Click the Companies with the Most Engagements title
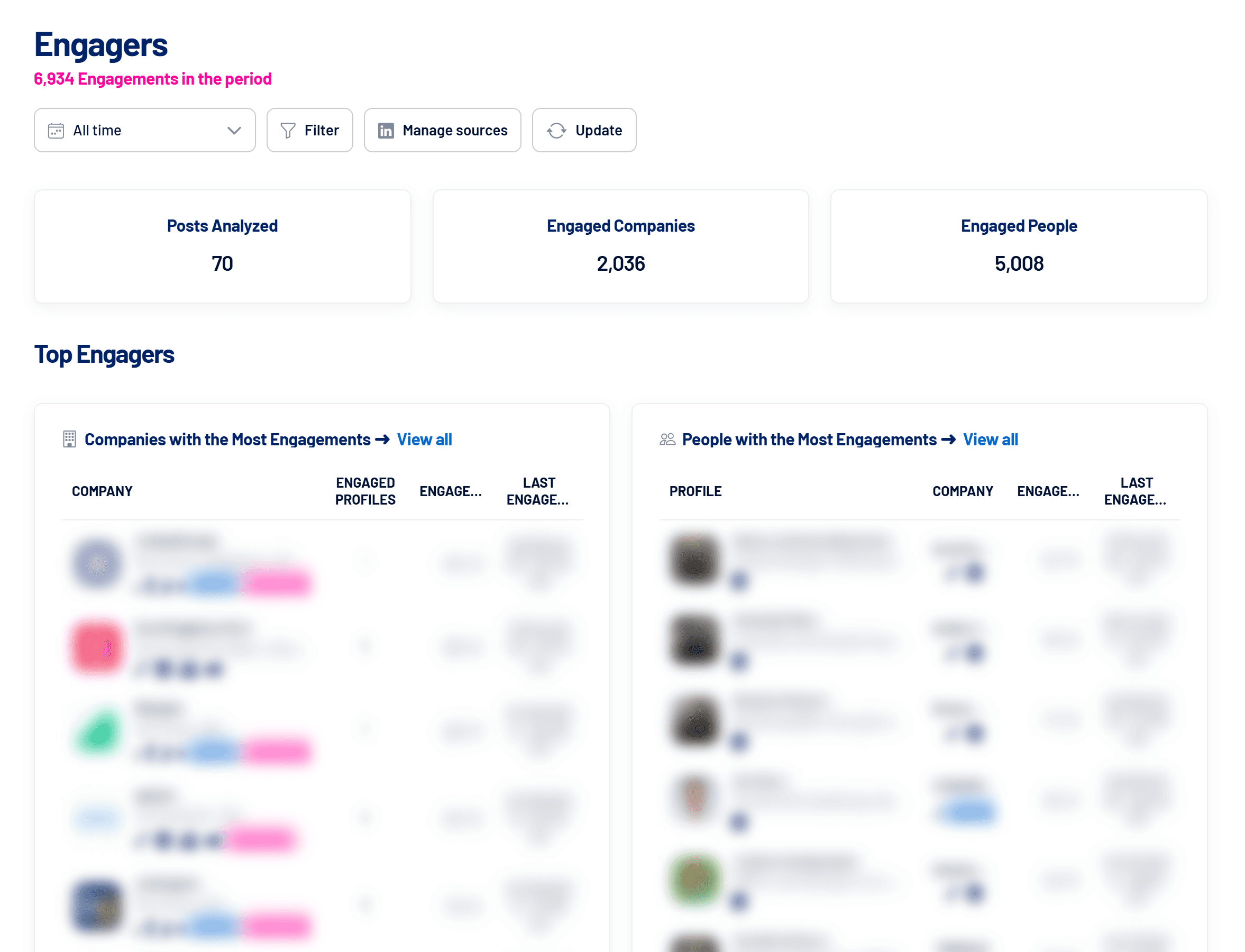Screen dimensions: 1245x952 [x=227, y=440]
